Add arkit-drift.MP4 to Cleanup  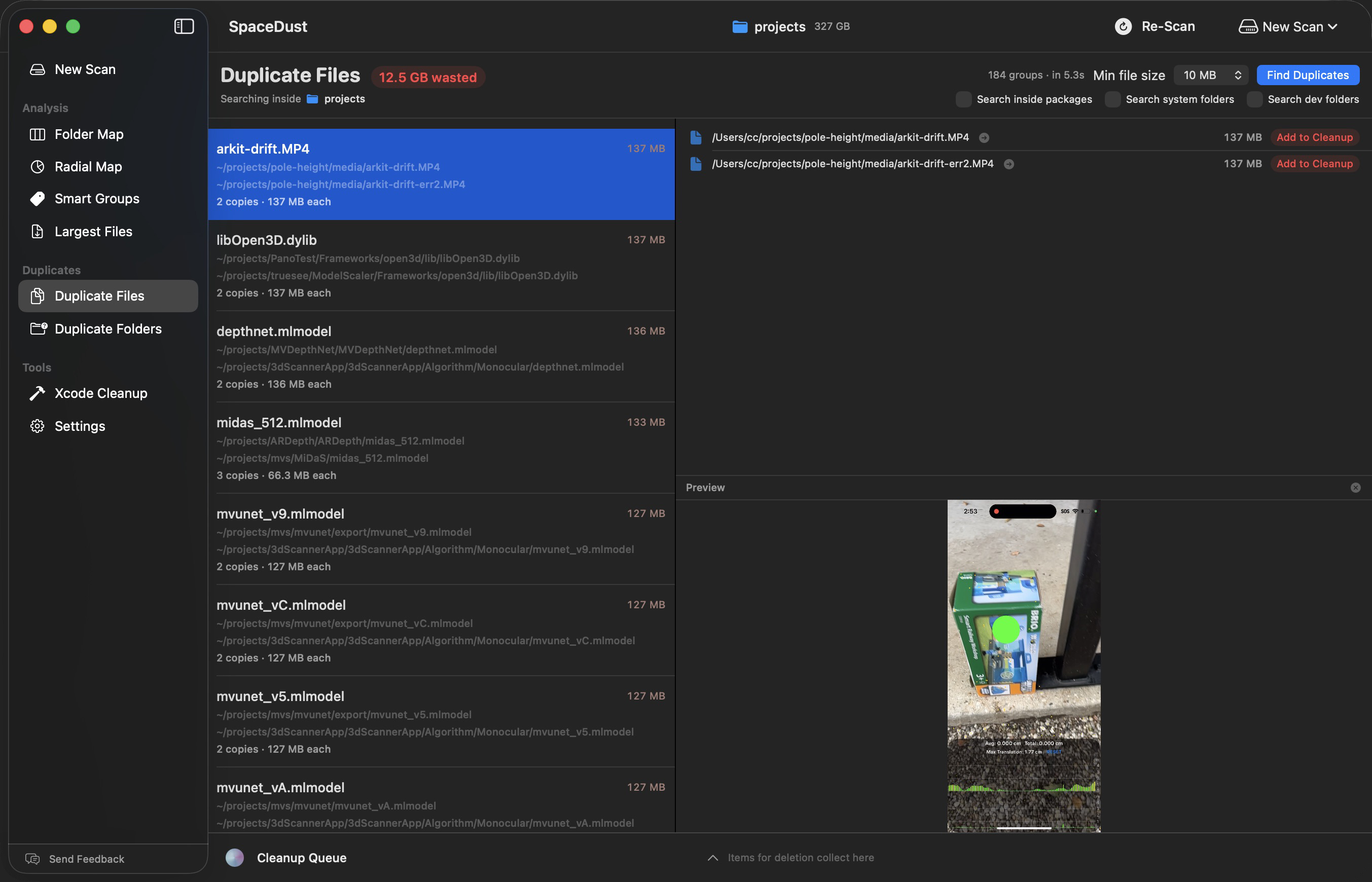tap(1315, 137)
